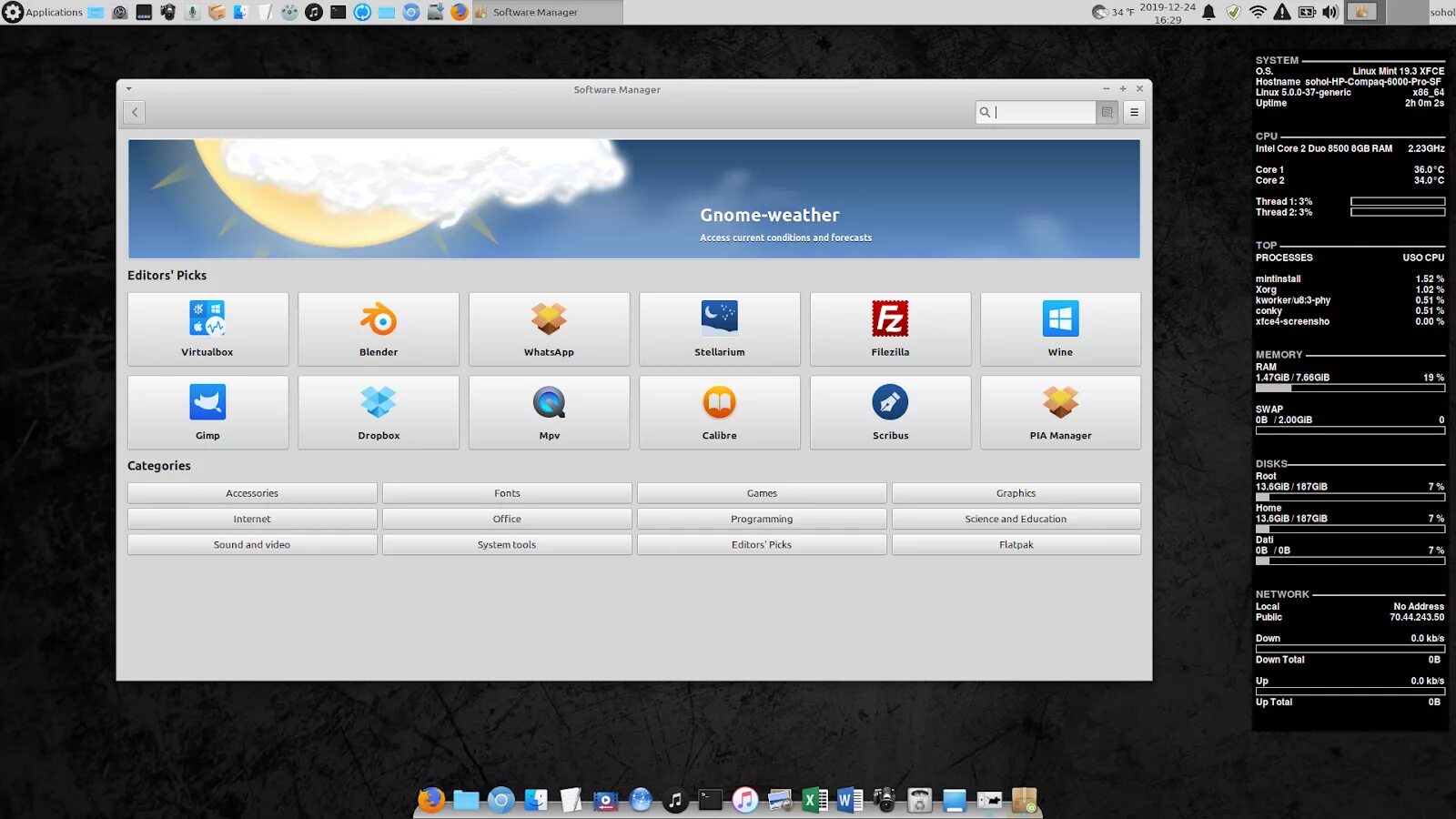Launch Chromium from the bottom dock
The image size is (1456, 819).
500,800
